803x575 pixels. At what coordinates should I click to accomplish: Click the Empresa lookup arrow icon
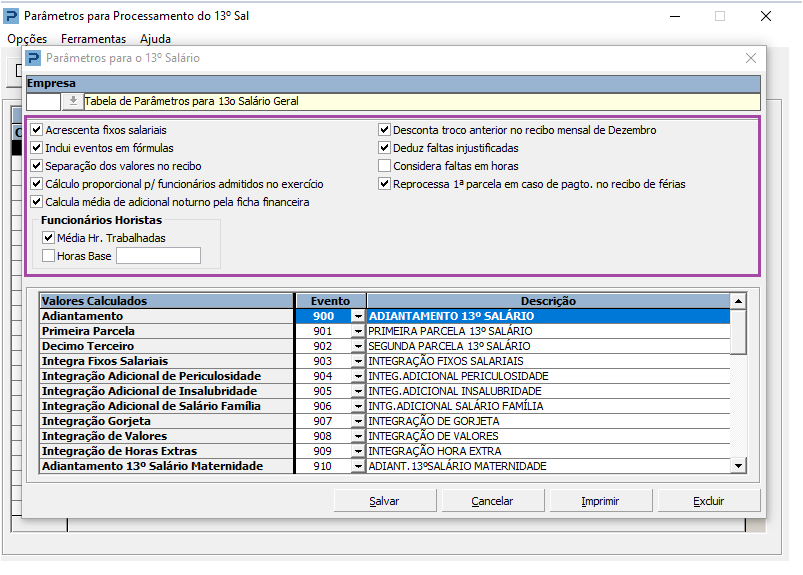click(73, 101)
